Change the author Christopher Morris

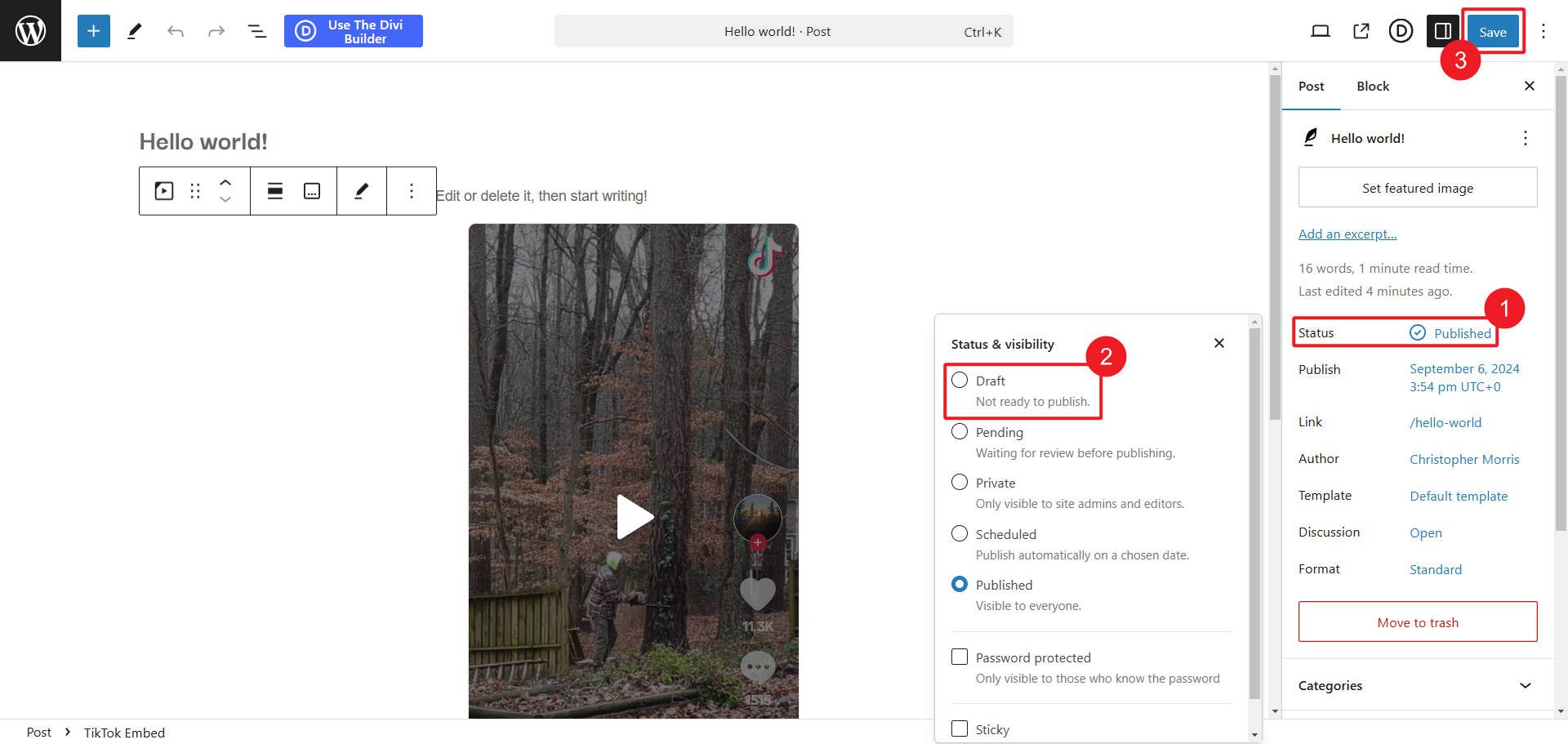click(x=1464, y=459)
